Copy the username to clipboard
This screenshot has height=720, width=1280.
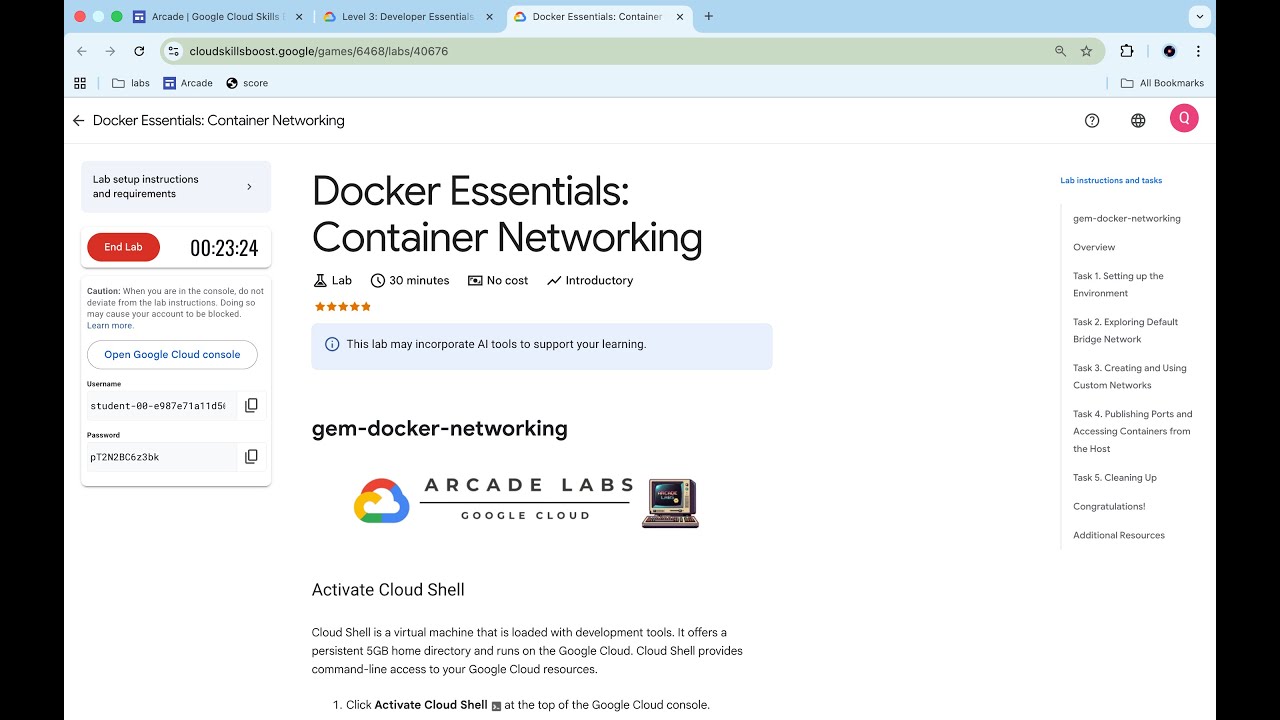(x=251, y=405)
